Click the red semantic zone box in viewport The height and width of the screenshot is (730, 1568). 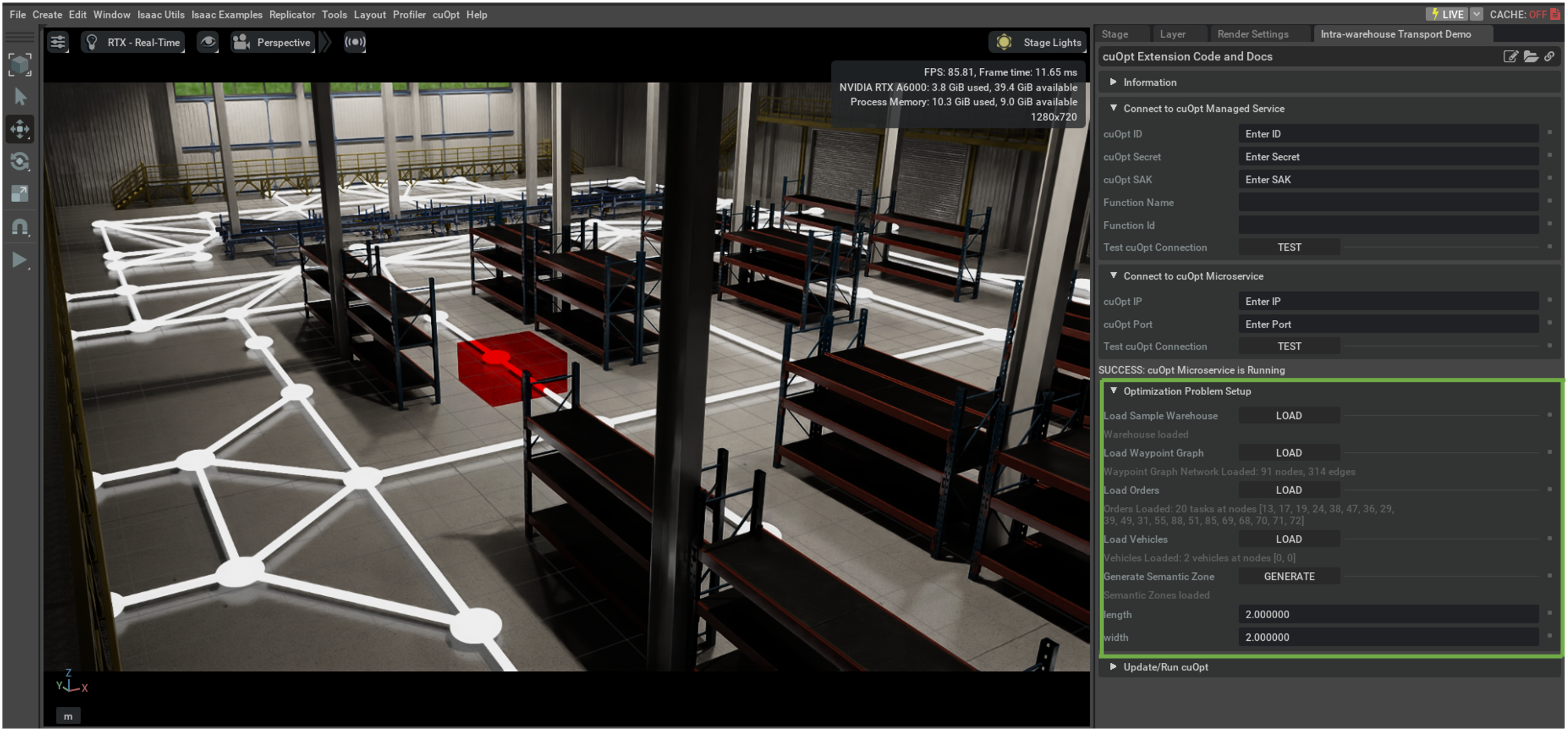click(511, 369)
